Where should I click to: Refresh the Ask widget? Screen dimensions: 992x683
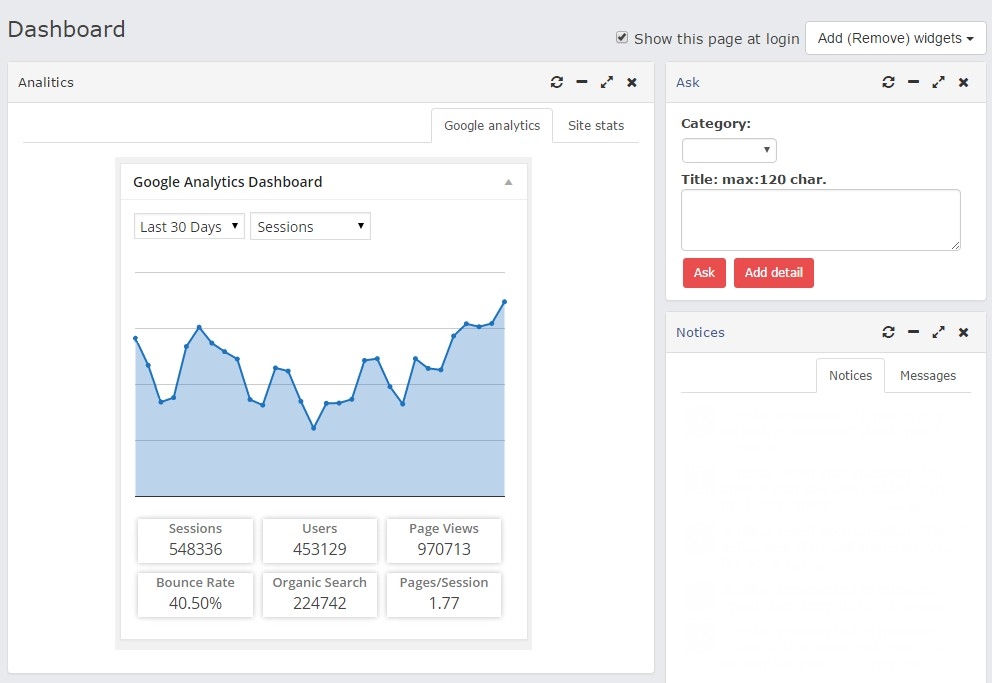click(888, 82)
